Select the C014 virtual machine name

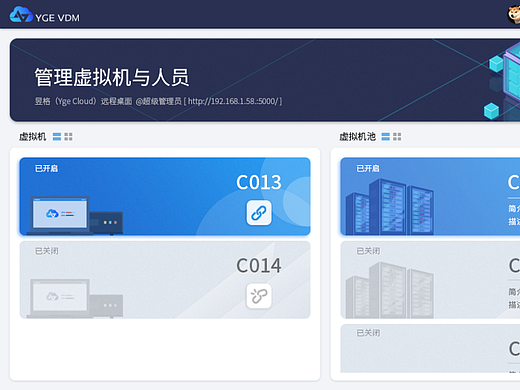(x=259, y=266)
